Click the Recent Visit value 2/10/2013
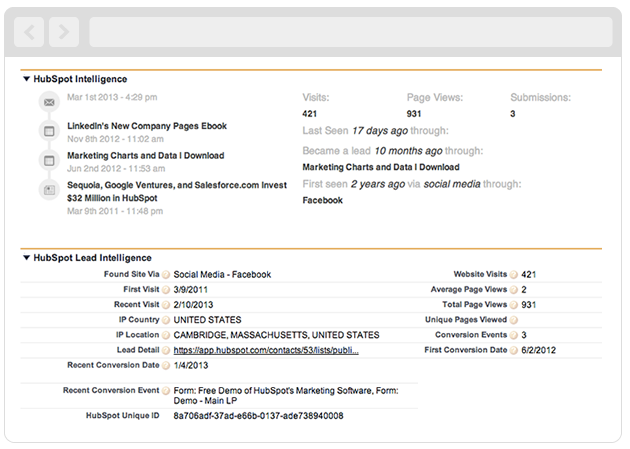 193,305
